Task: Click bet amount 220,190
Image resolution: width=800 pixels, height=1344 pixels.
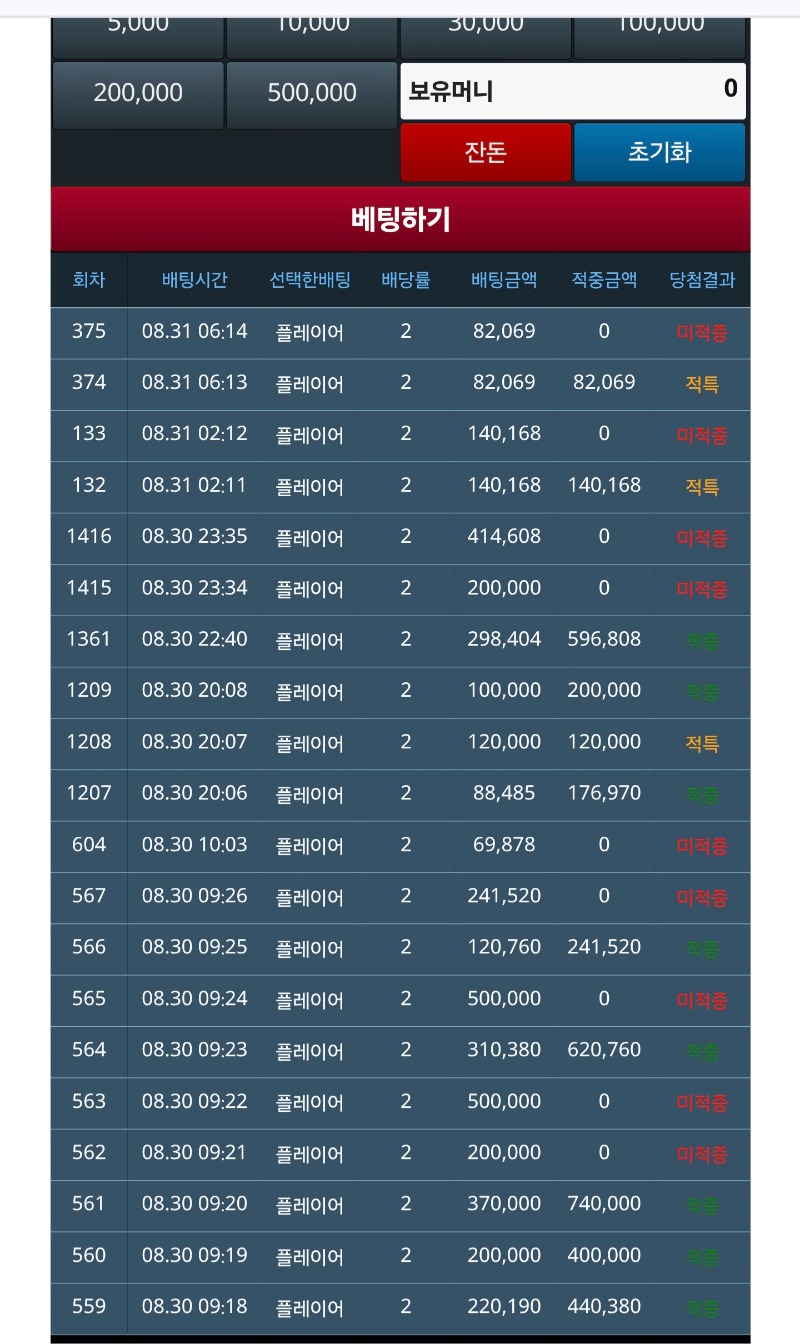Action: click(x=504, y=1306)
